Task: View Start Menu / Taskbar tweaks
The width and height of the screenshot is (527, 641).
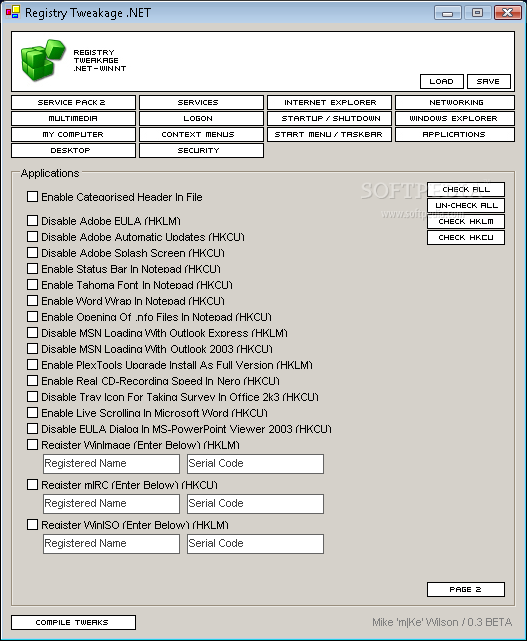Action: (x=329, y=134)
